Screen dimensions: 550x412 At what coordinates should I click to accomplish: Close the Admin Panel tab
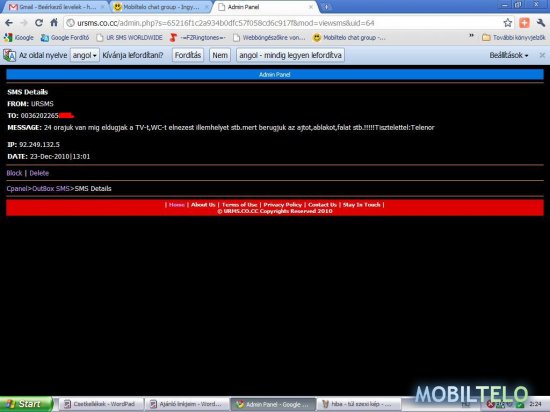311,7
